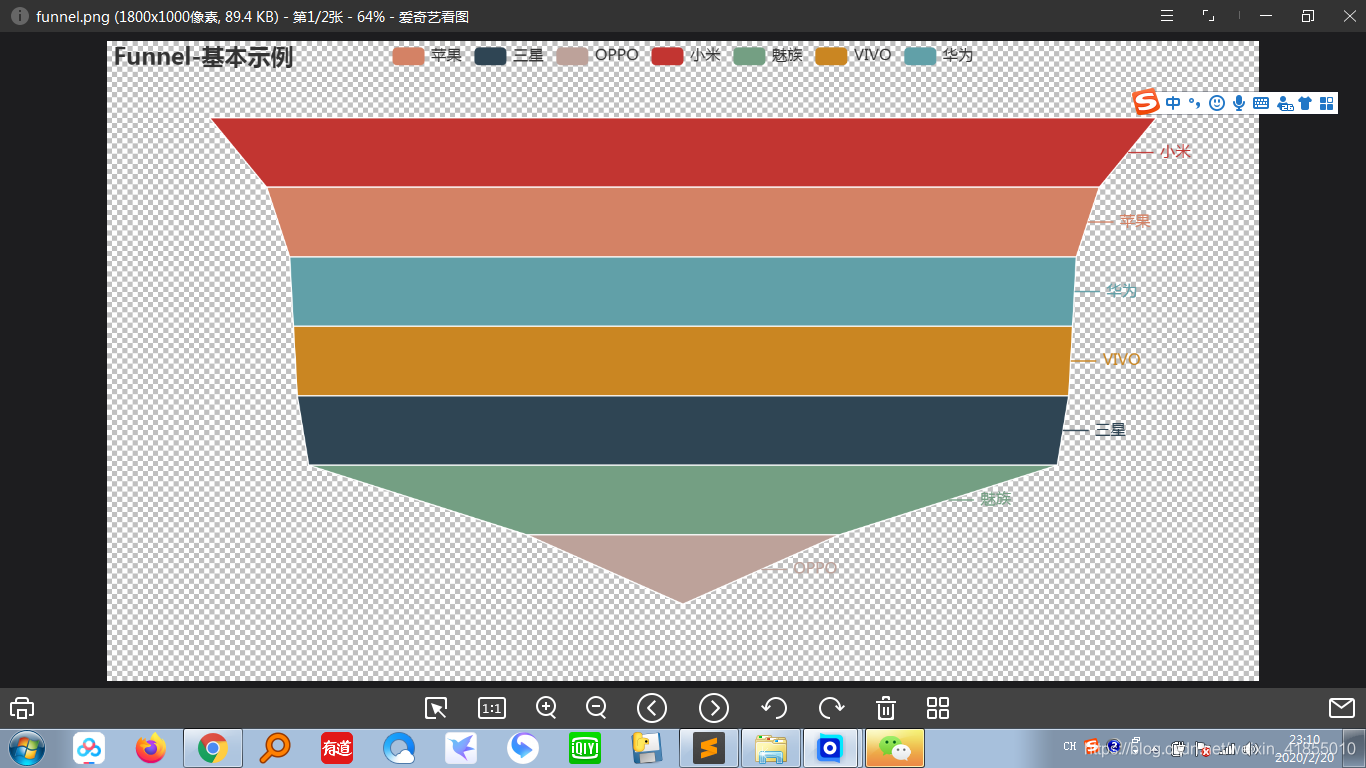The image size is (1366, 768).
Task: Open File Explorer in taskbar
Action: [x=771, y=747]
